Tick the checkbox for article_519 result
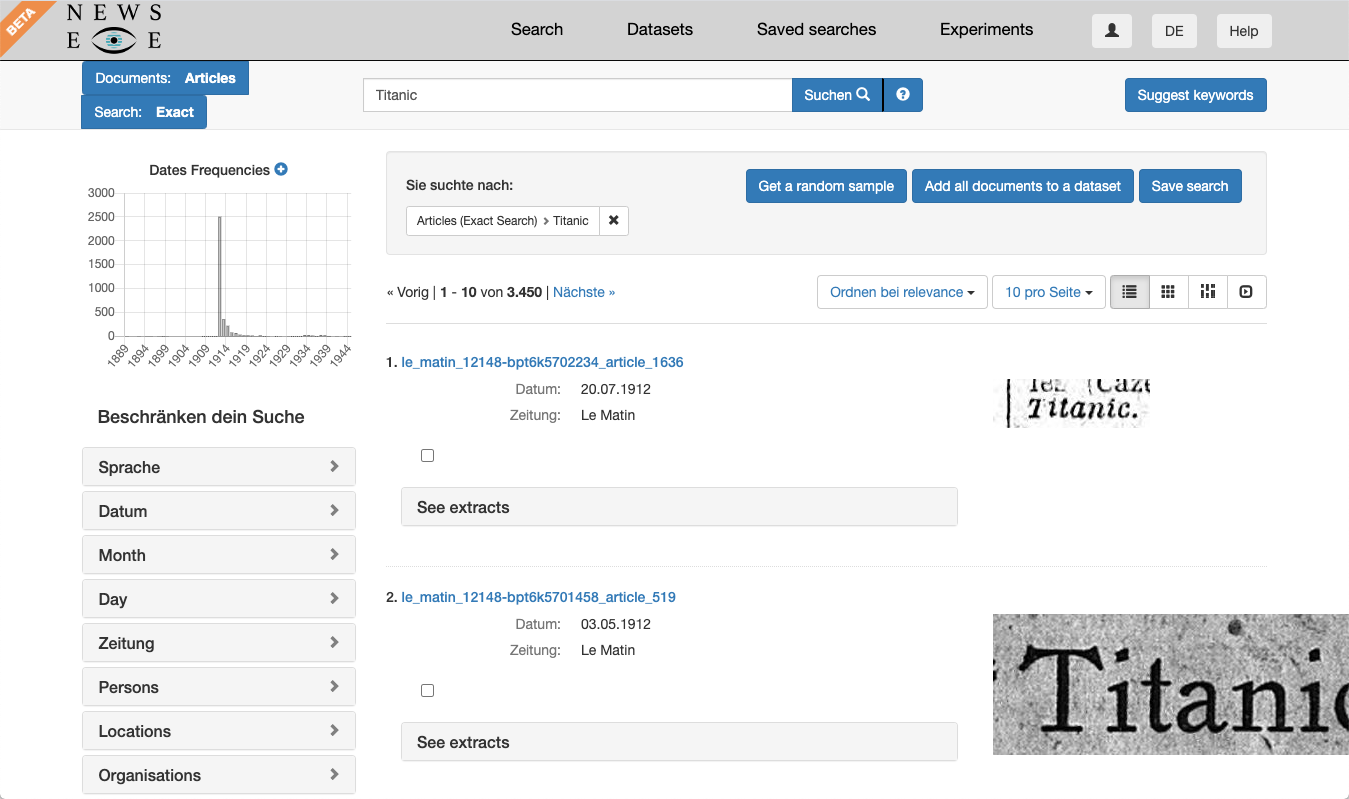1349x799 pixels. click(428, 691)
